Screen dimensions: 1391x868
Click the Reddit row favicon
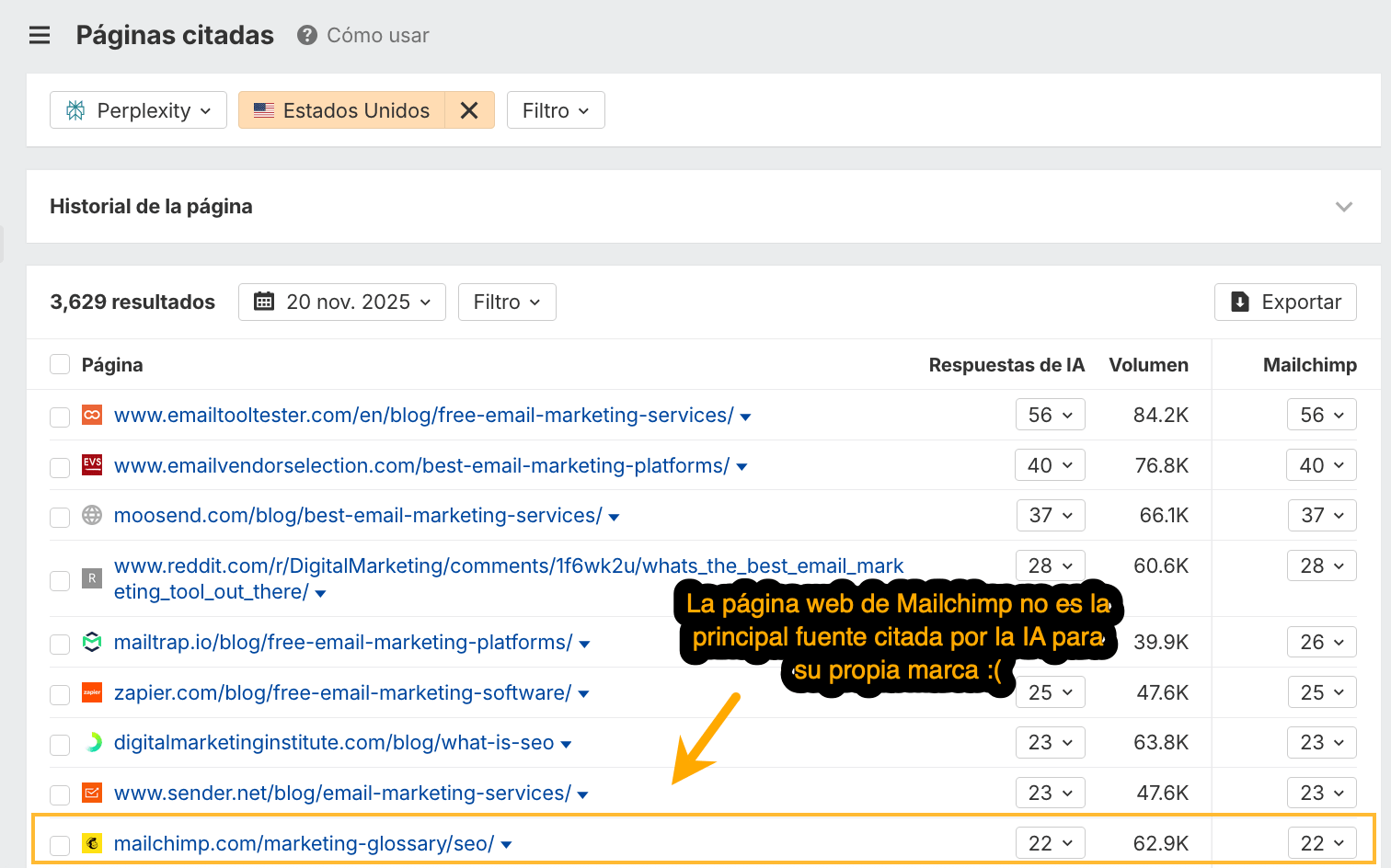[x=92, y=578]
